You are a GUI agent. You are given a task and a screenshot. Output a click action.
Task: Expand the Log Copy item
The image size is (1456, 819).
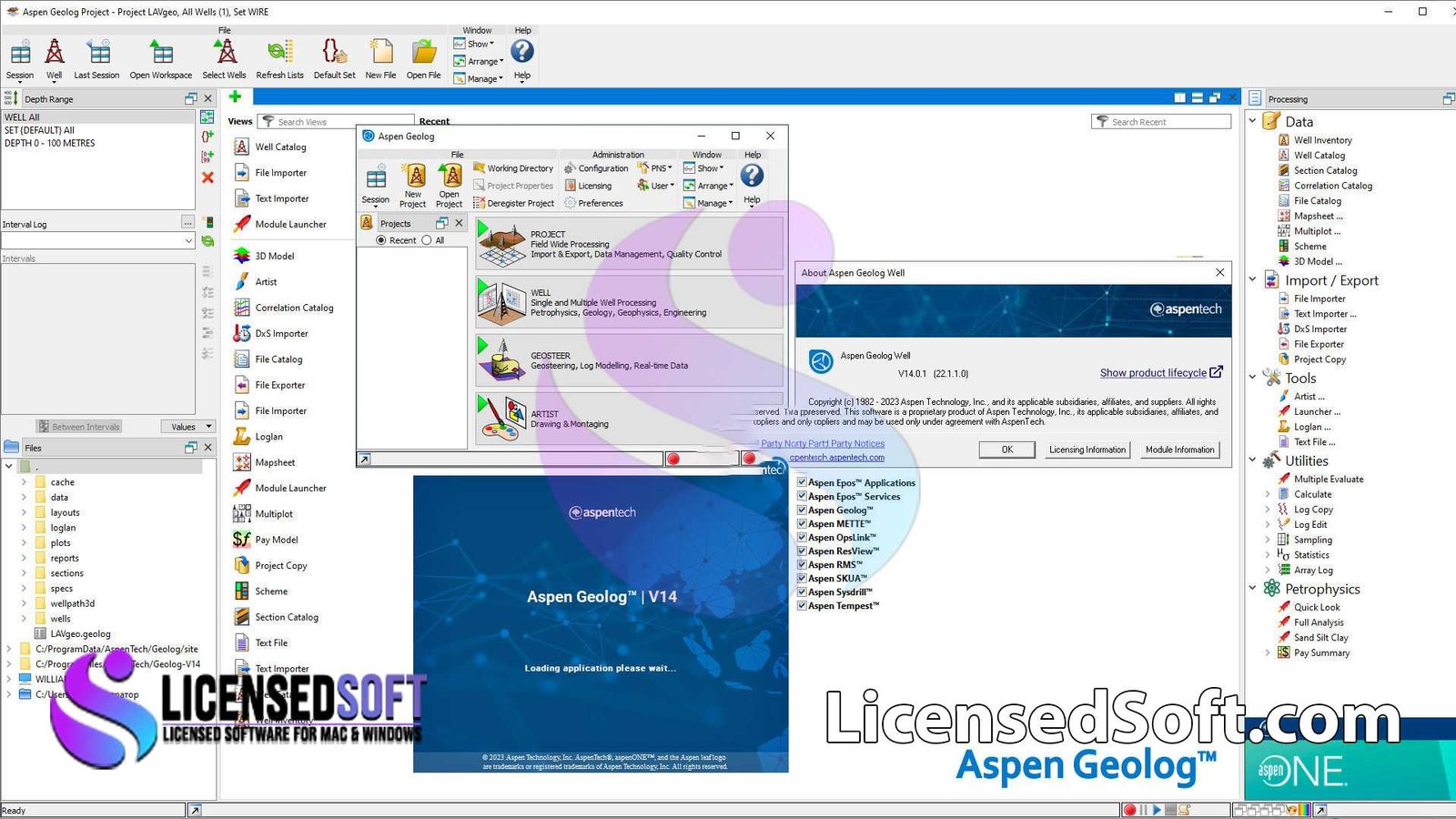1268,510
